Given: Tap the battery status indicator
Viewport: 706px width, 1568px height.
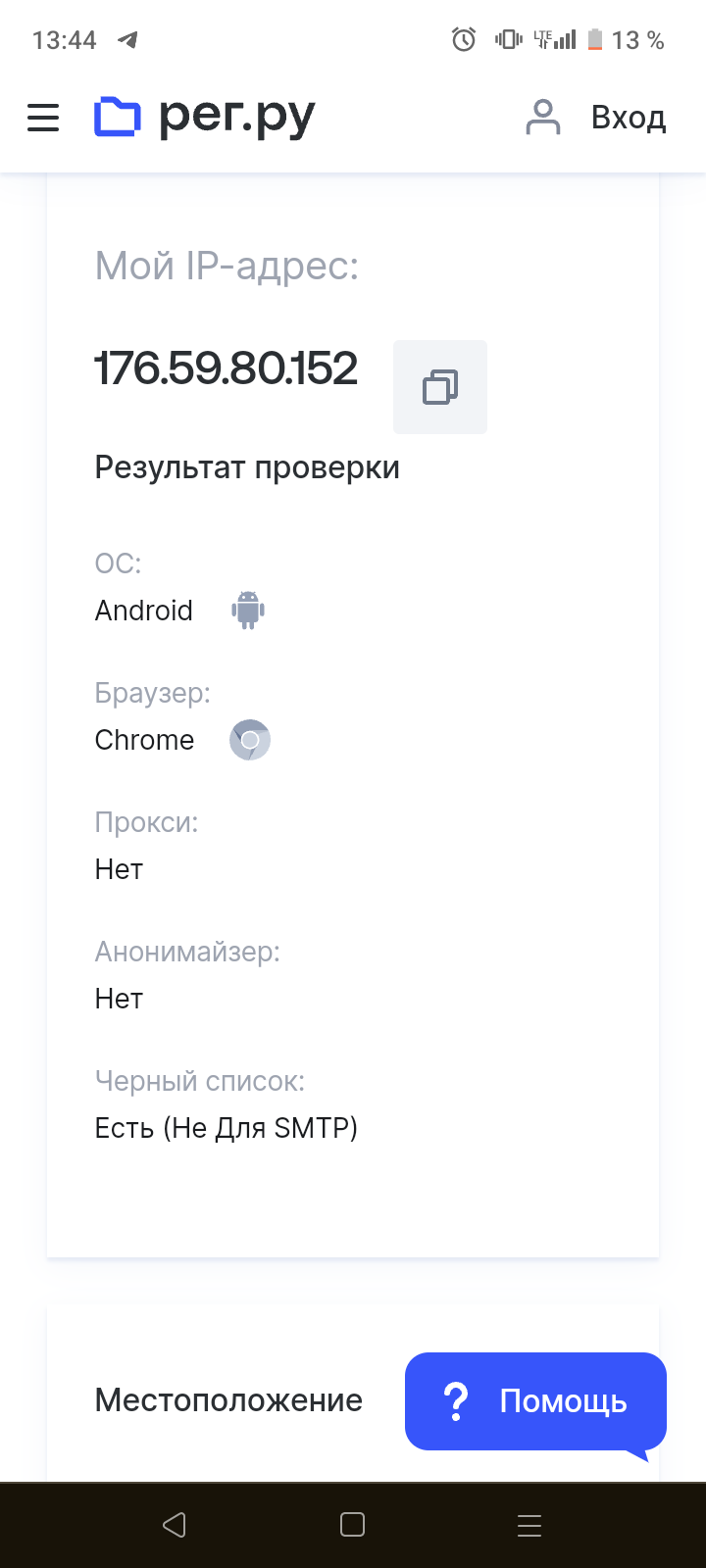Looking at the screenshot, I should pyautogui.click(x=595, y=40).
